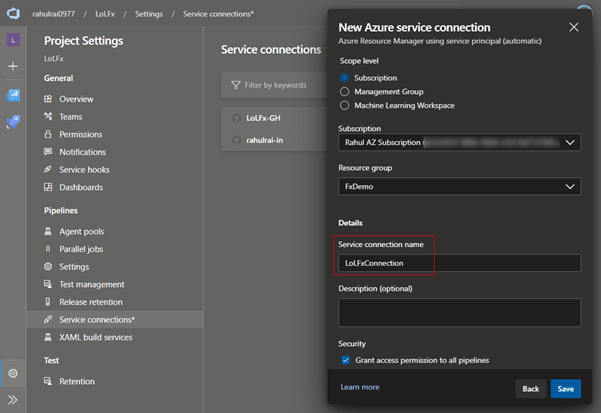The width and height of the screenshot is (601, 413).
Task: Select the LoLFx-GH service connection
Action: pyautogui.click(x=263, y=118)
